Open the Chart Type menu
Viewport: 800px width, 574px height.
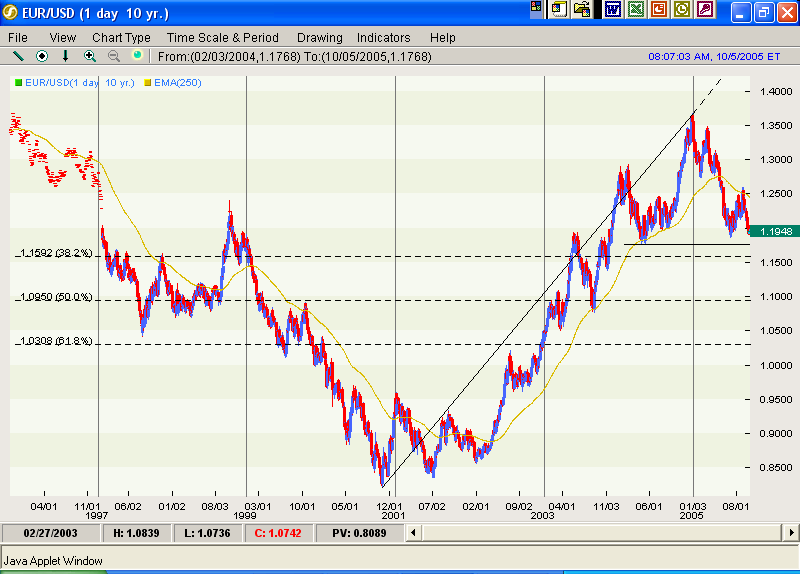121,37
